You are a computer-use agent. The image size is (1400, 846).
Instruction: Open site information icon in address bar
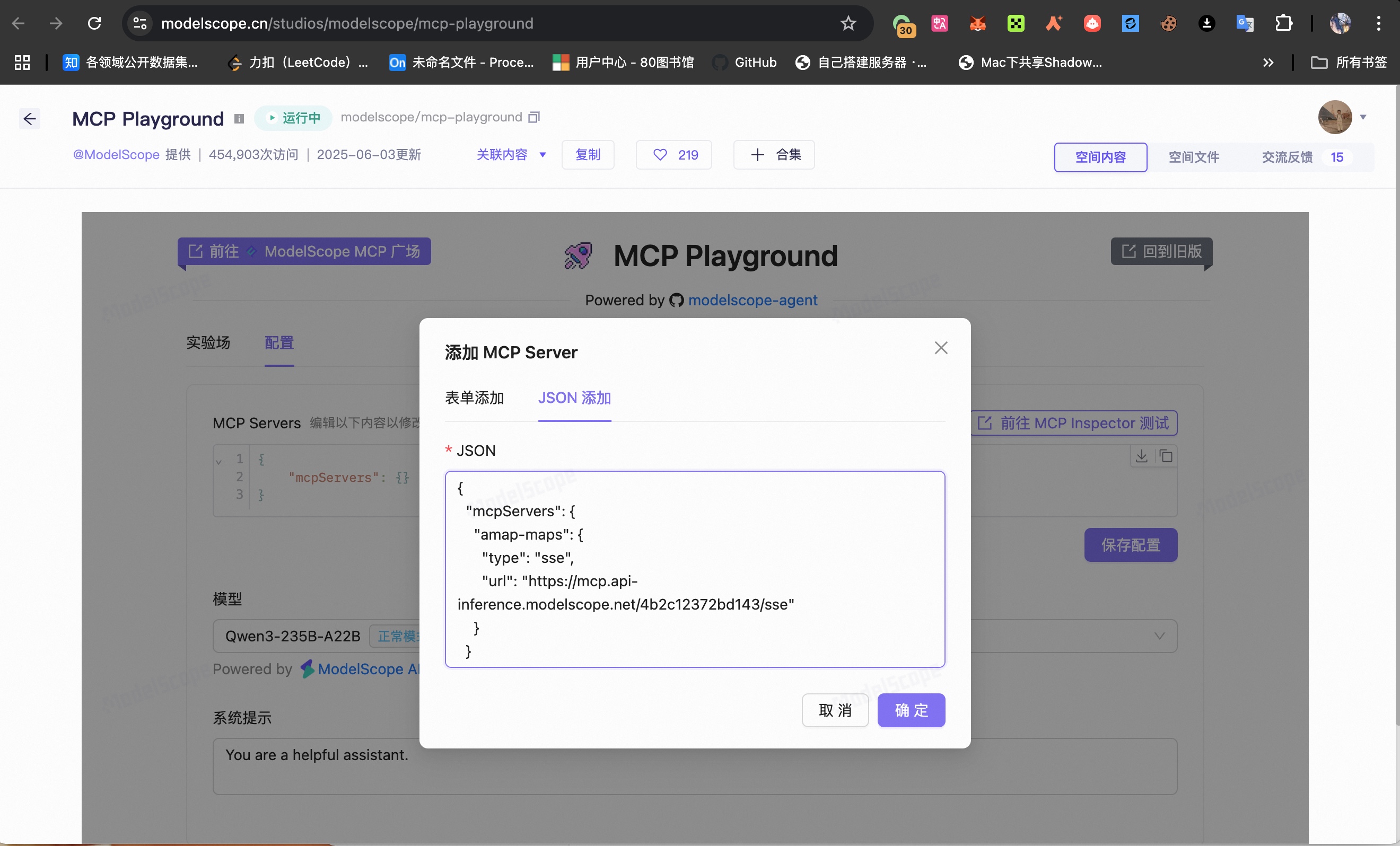click(x=140, y=23)
